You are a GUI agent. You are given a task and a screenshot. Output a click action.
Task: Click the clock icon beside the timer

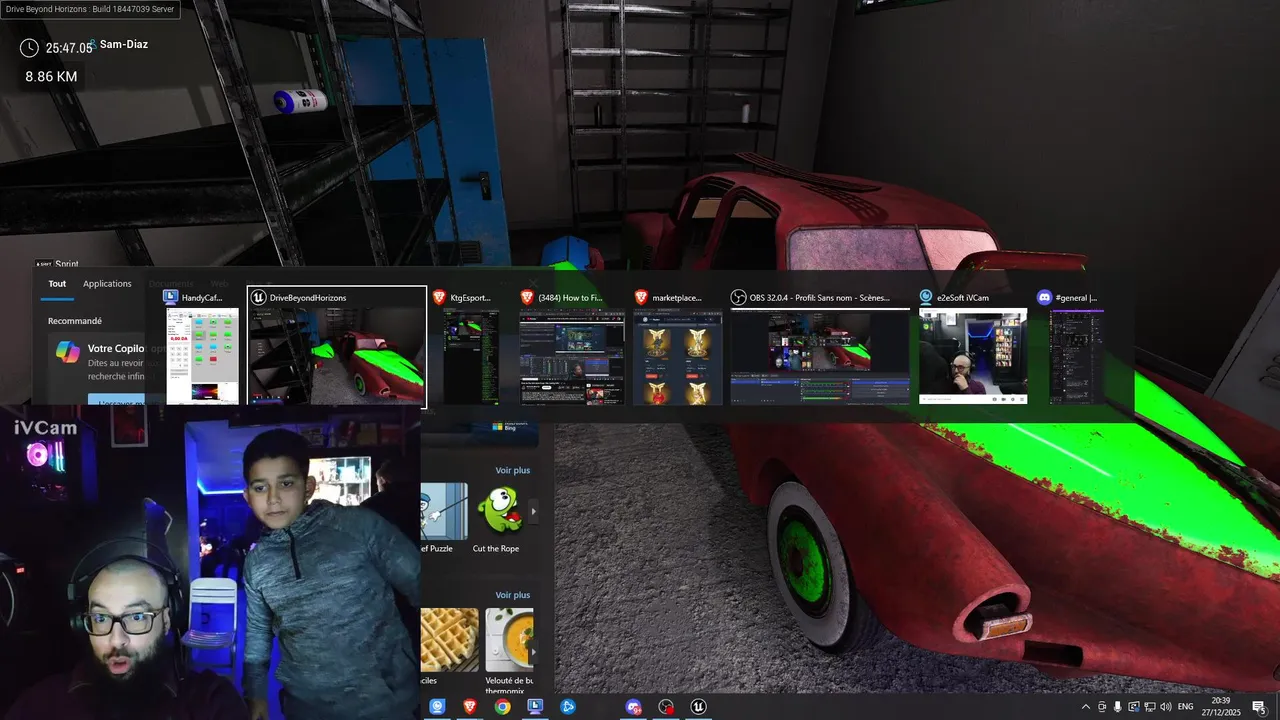tap(30, 48)
